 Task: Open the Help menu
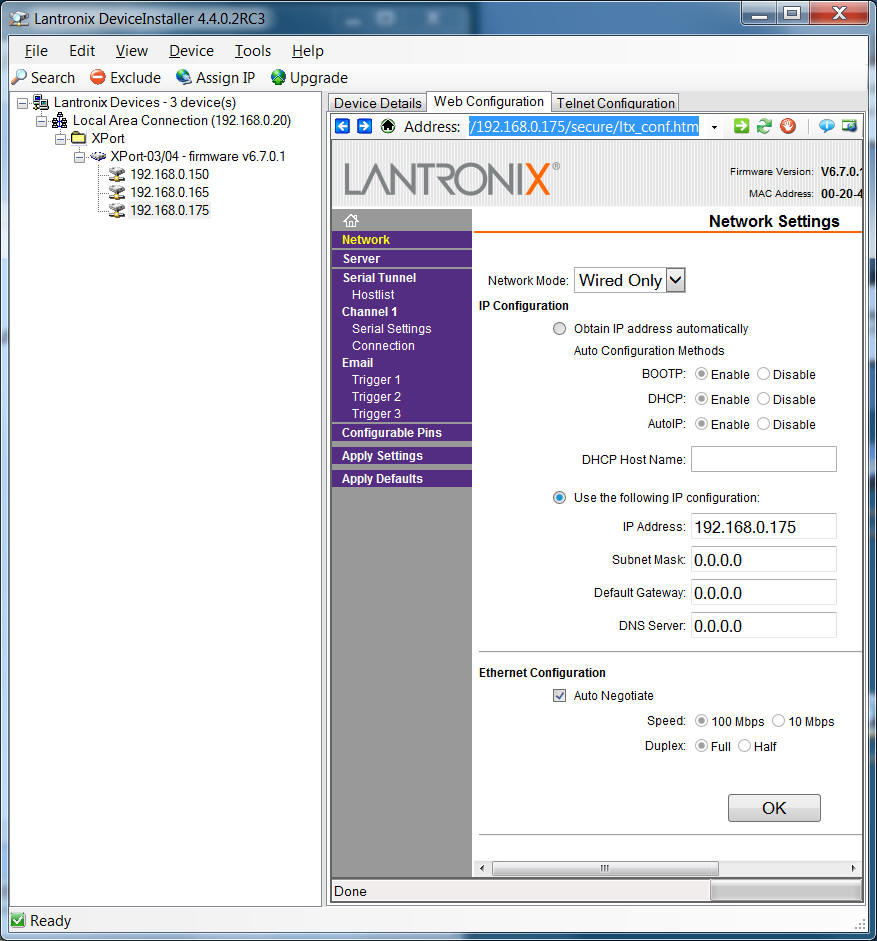307,51
